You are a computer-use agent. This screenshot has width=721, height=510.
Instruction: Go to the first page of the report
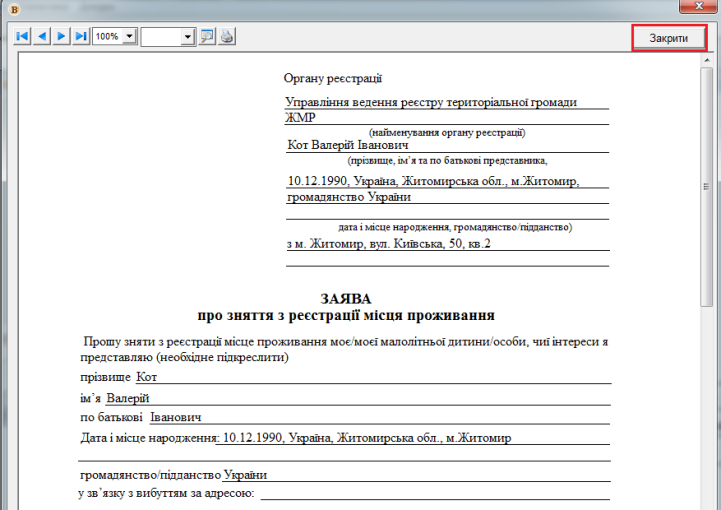pyautogui.click(x=22, y=36)
